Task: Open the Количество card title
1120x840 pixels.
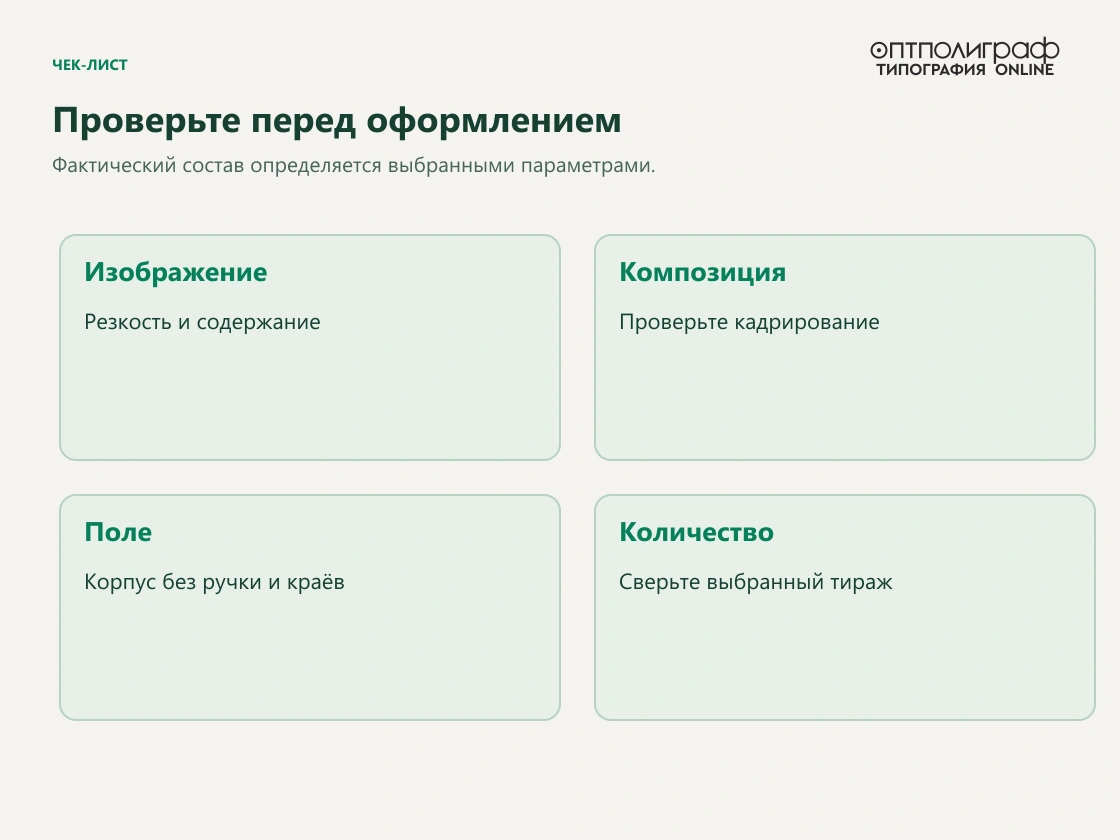Action: coord(696,532)
